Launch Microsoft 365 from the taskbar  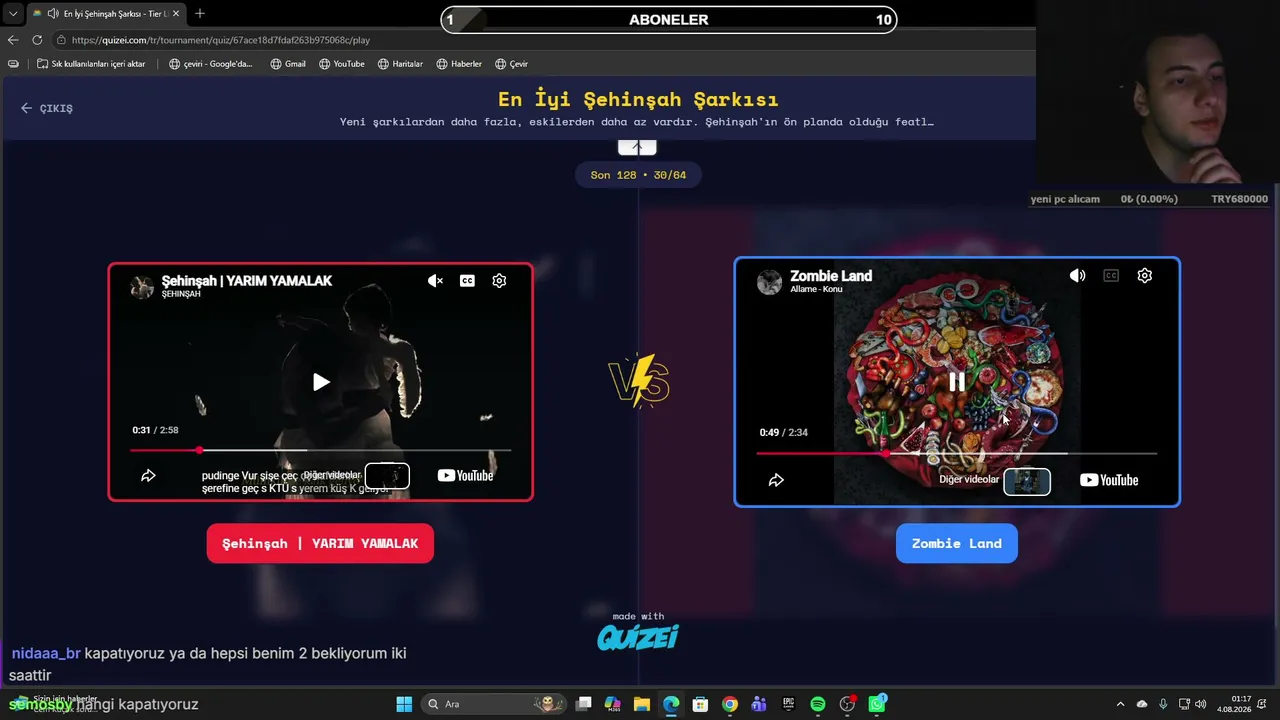(613, 704)
